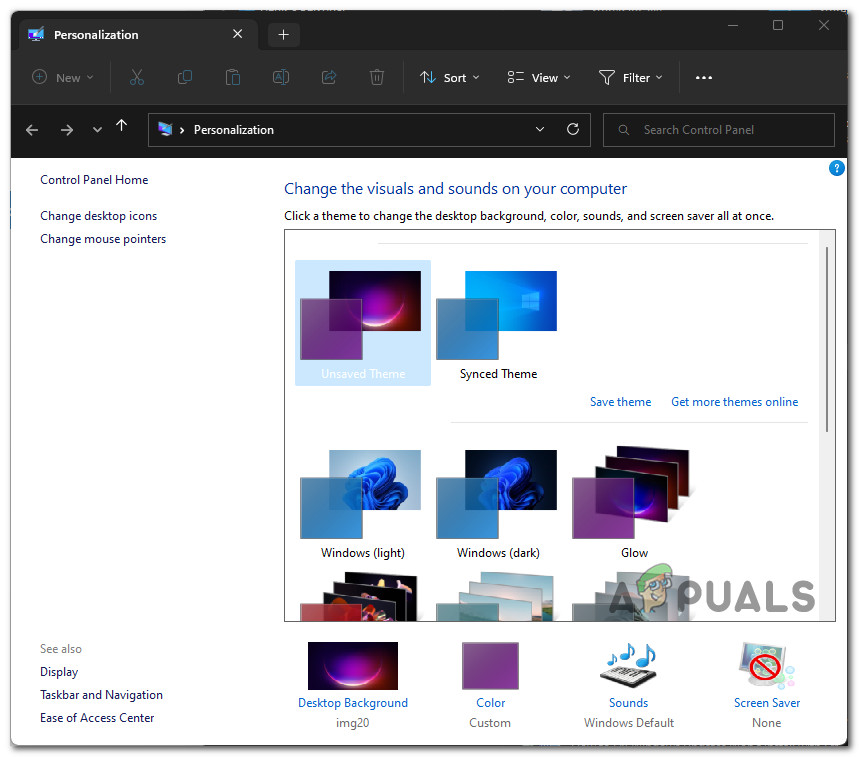This screenshot has width=859, height=757.
Task: Open Change mouse pointers link
Action: [x=103, y=239]
